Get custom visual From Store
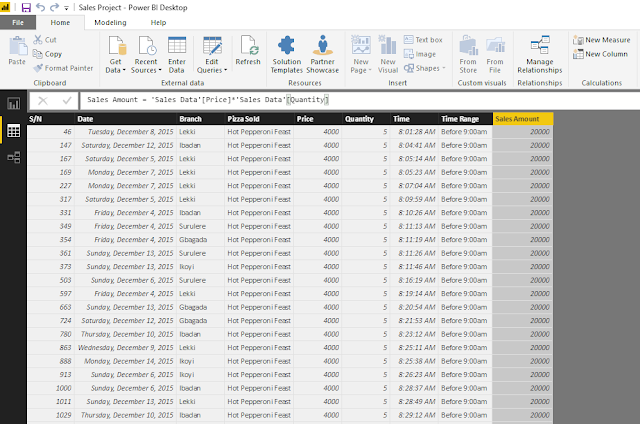Image resolution: width=640 pixels, height=424 pixels. pyautogui.click(x=468, y=55)
